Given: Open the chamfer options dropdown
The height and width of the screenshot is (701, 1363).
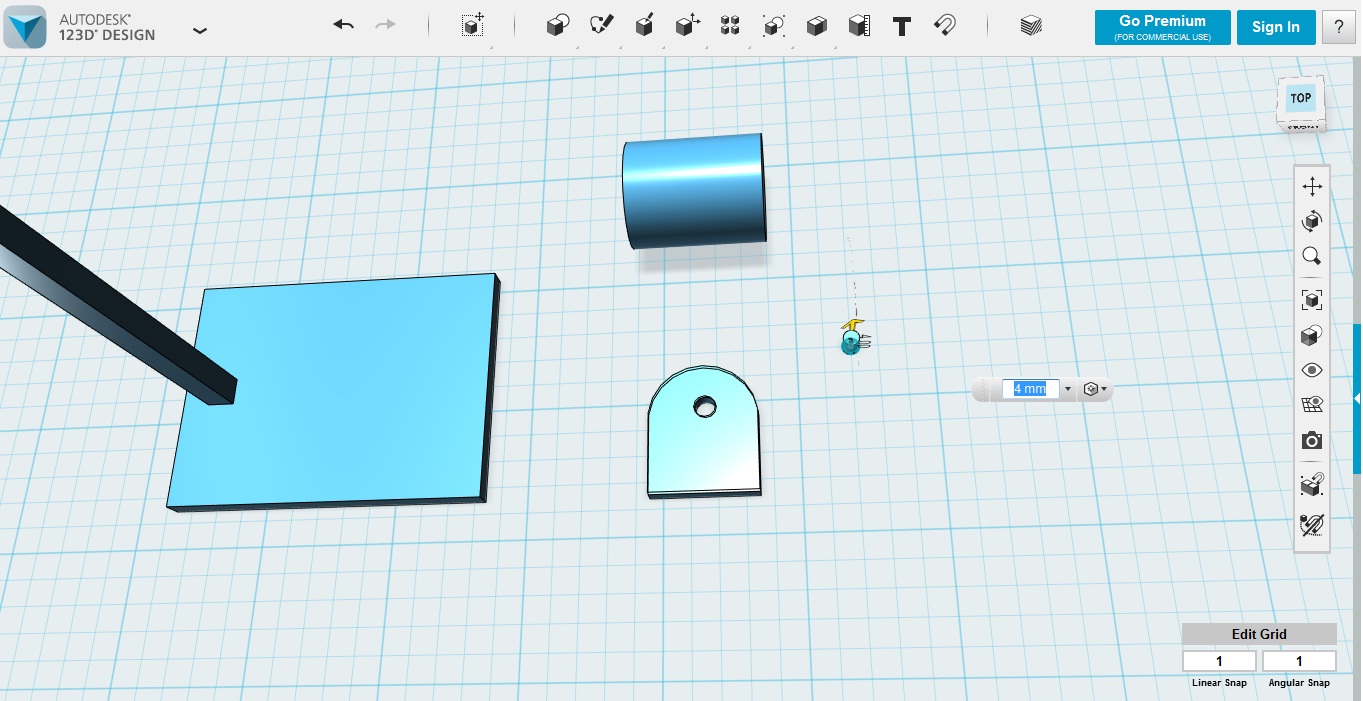Looking at the screenshot, I should point(1096,389).
